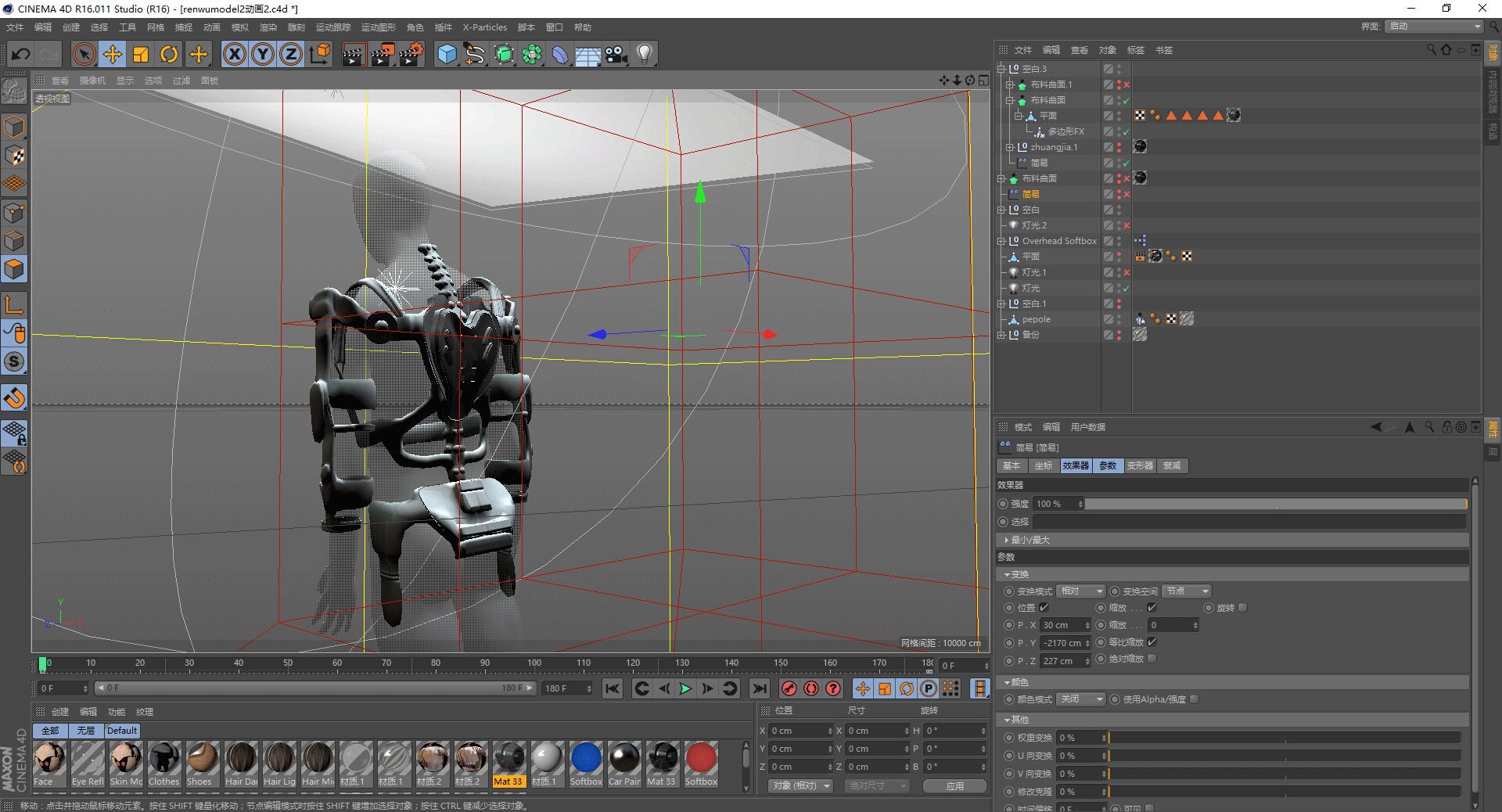This screenshot has width=1502, height=812.
Task: Click the Make Editable icon
Action: coord(15,92)
